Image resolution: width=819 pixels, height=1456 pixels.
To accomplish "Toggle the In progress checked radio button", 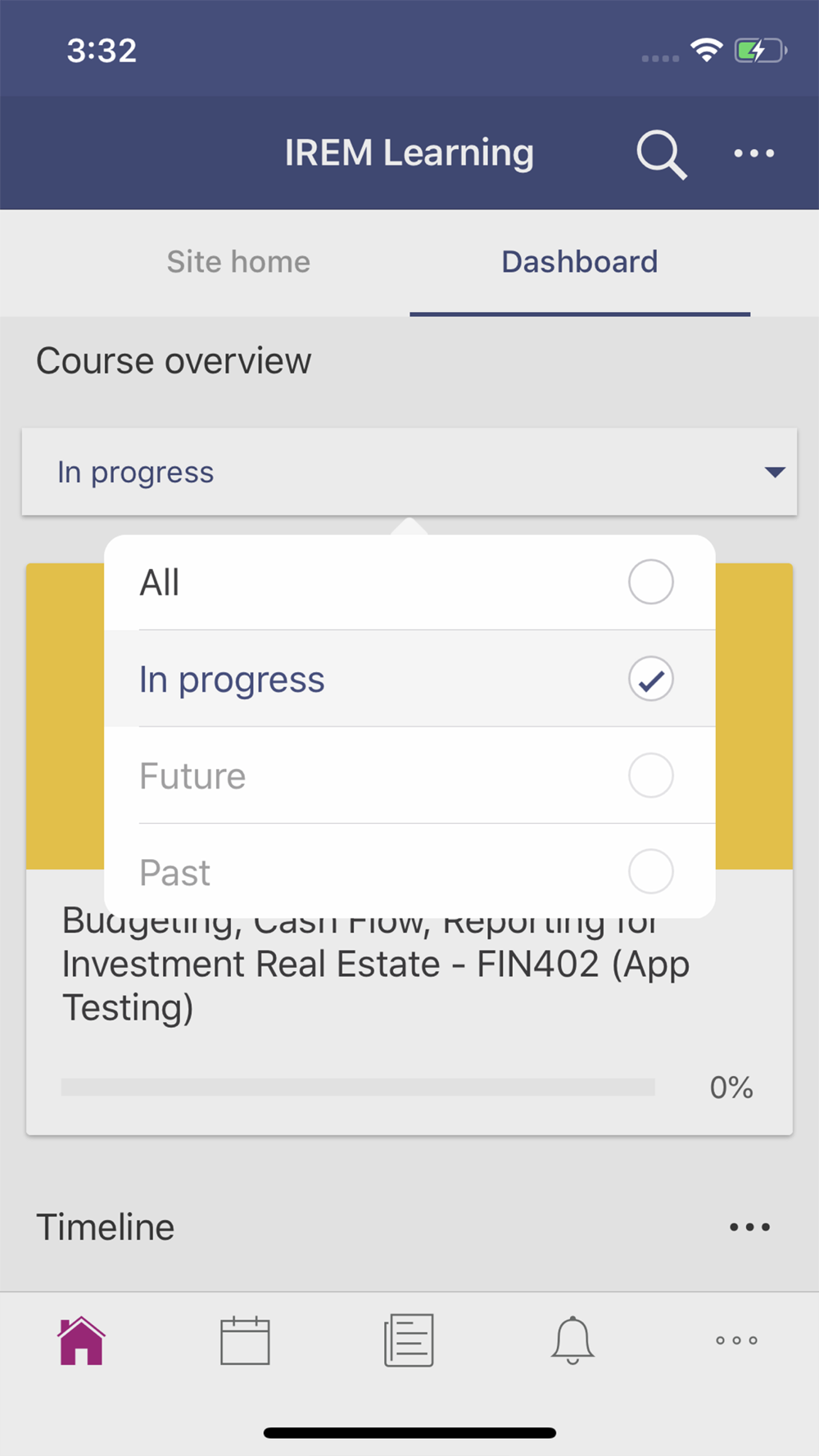I will click(650, 679).
